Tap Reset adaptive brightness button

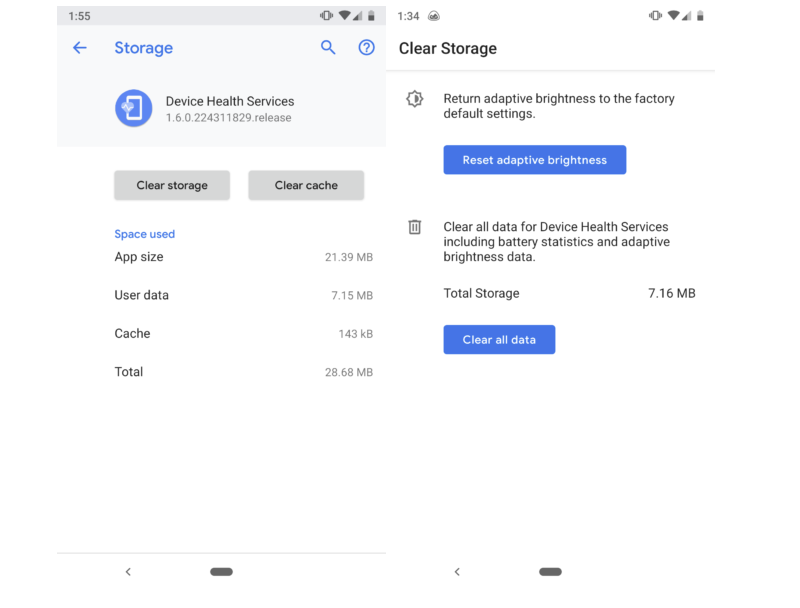(x=535, y=160)
